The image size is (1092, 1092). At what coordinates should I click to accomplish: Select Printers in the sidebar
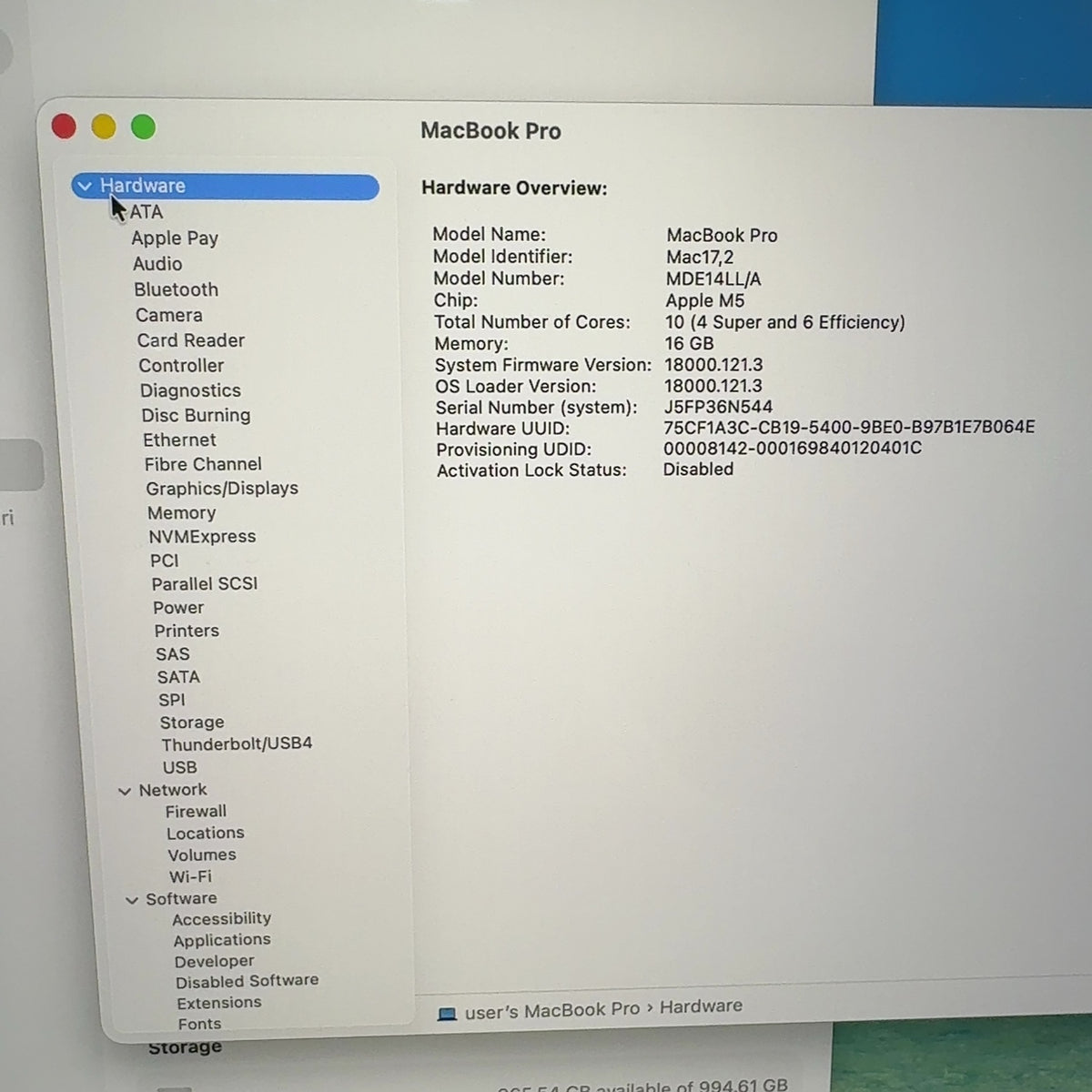point(187,631)
